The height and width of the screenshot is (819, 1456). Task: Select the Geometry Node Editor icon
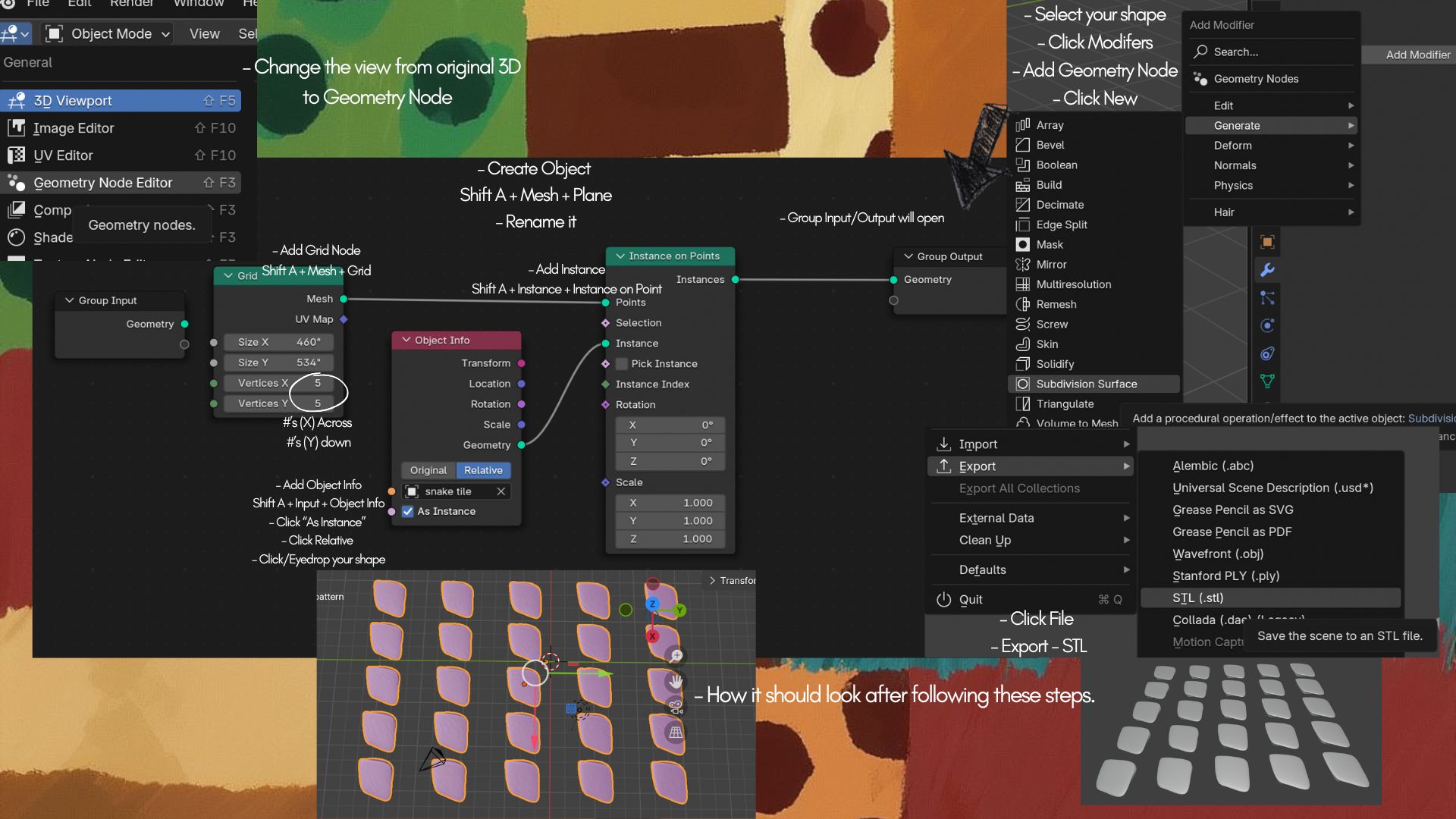tap(16, 183)
